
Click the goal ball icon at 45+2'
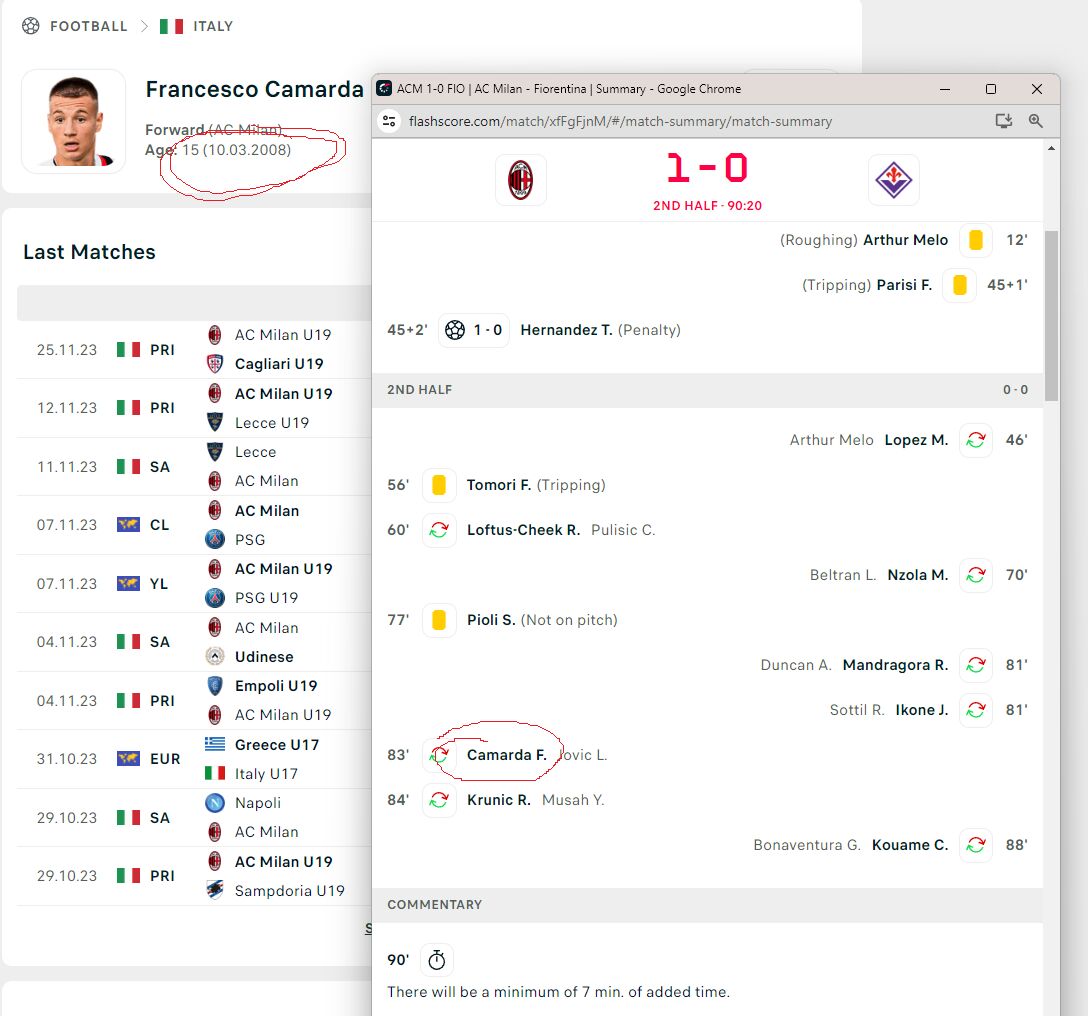(454, 330)
